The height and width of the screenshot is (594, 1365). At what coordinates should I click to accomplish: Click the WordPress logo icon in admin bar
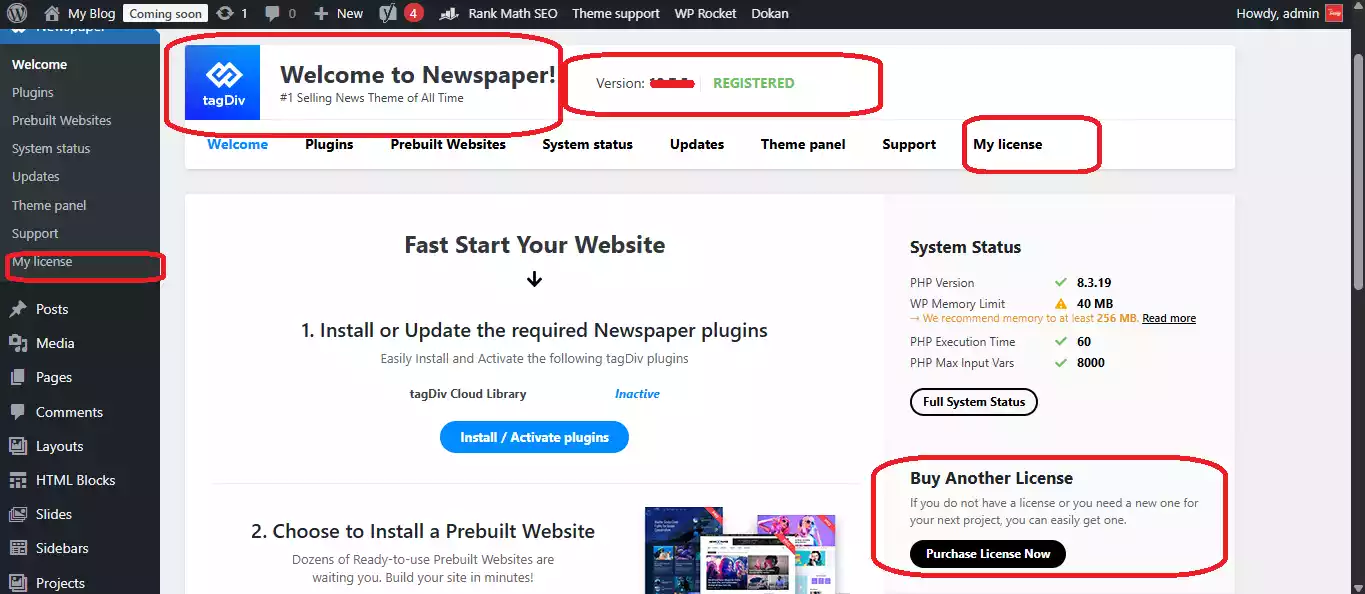click(x=17, y=13)
